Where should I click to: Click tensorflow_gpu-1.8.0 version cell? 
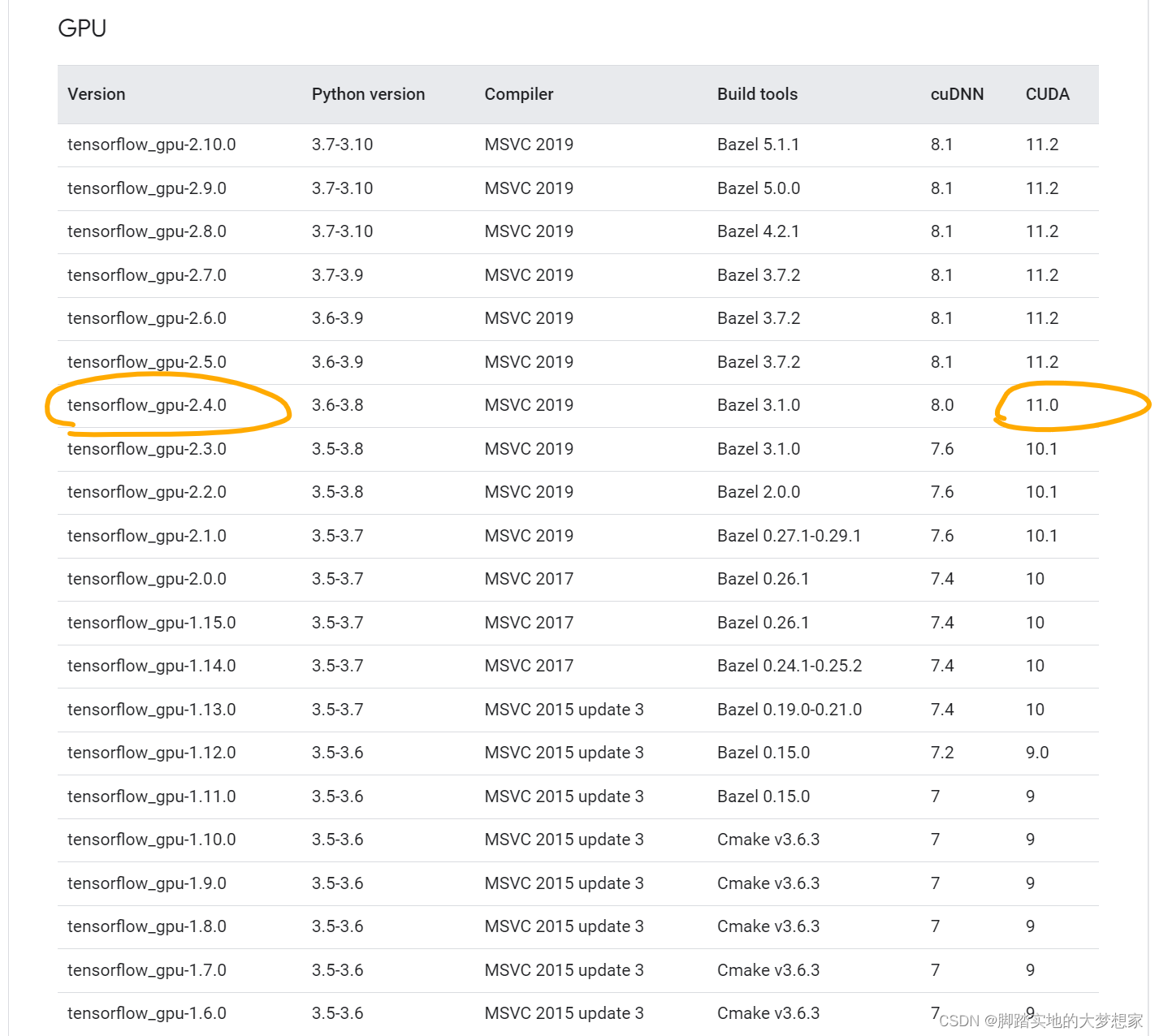[x=147, y=926]
